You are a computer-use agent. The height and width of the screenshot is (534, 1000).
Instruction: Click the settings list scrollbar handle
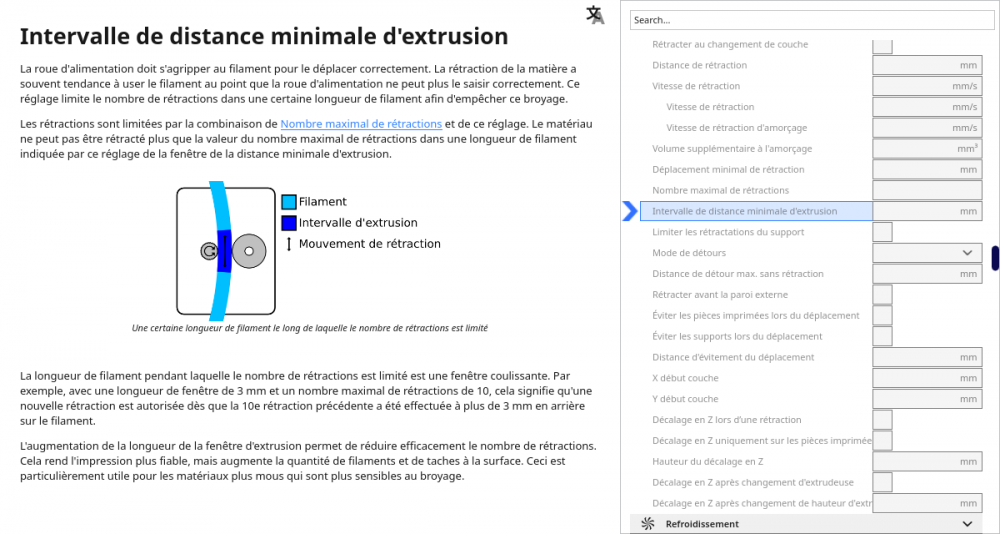click(995, 257)
